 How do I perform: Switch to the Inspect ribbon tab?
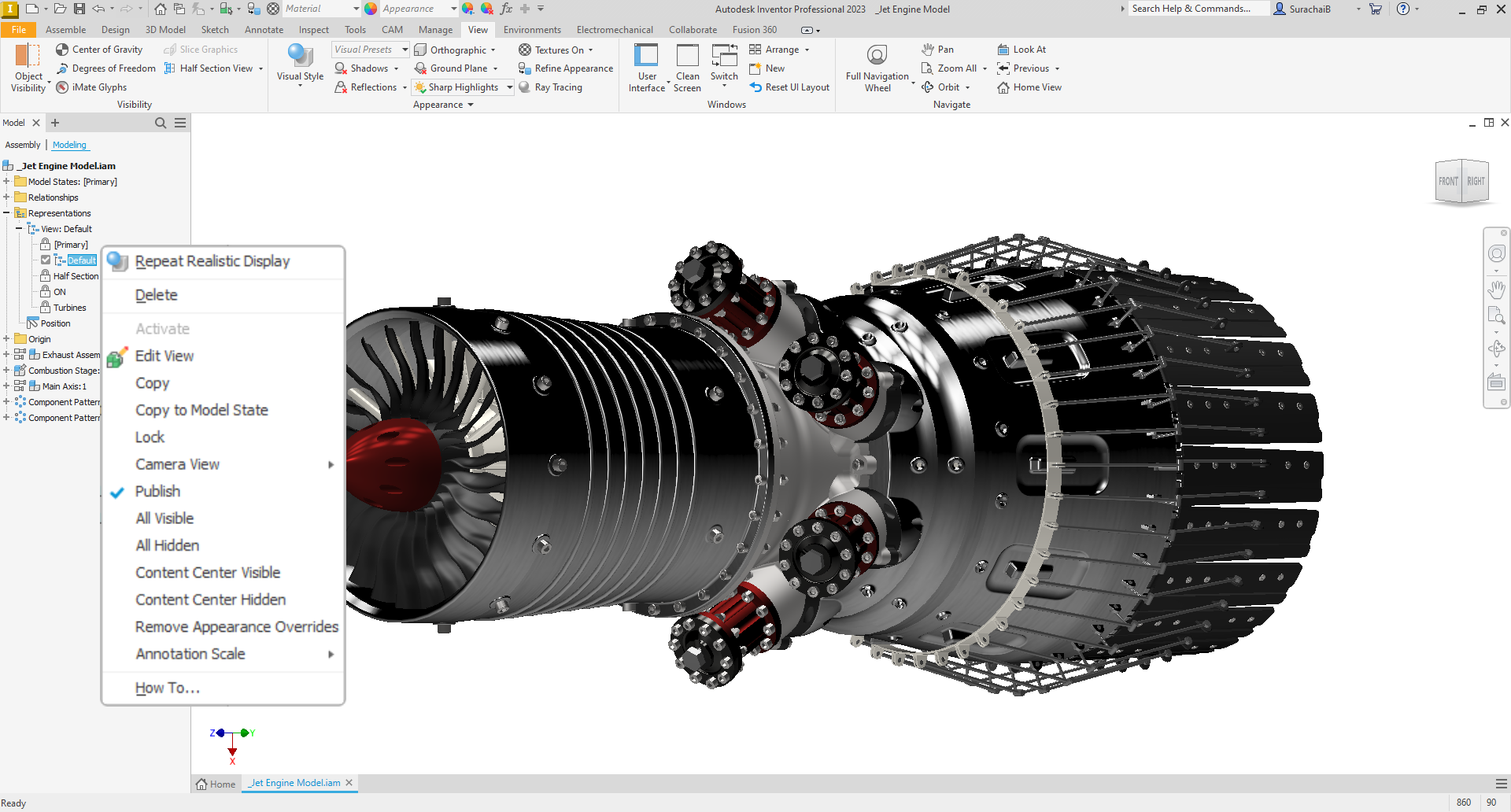coord(313,30)
